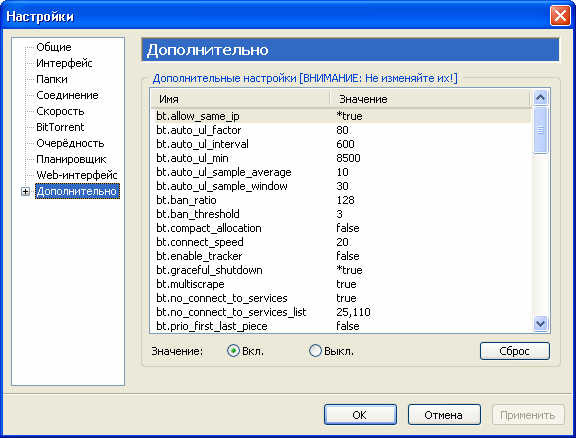
Task: Expand the Дополнительно tree node
Action: pos(25,191)
